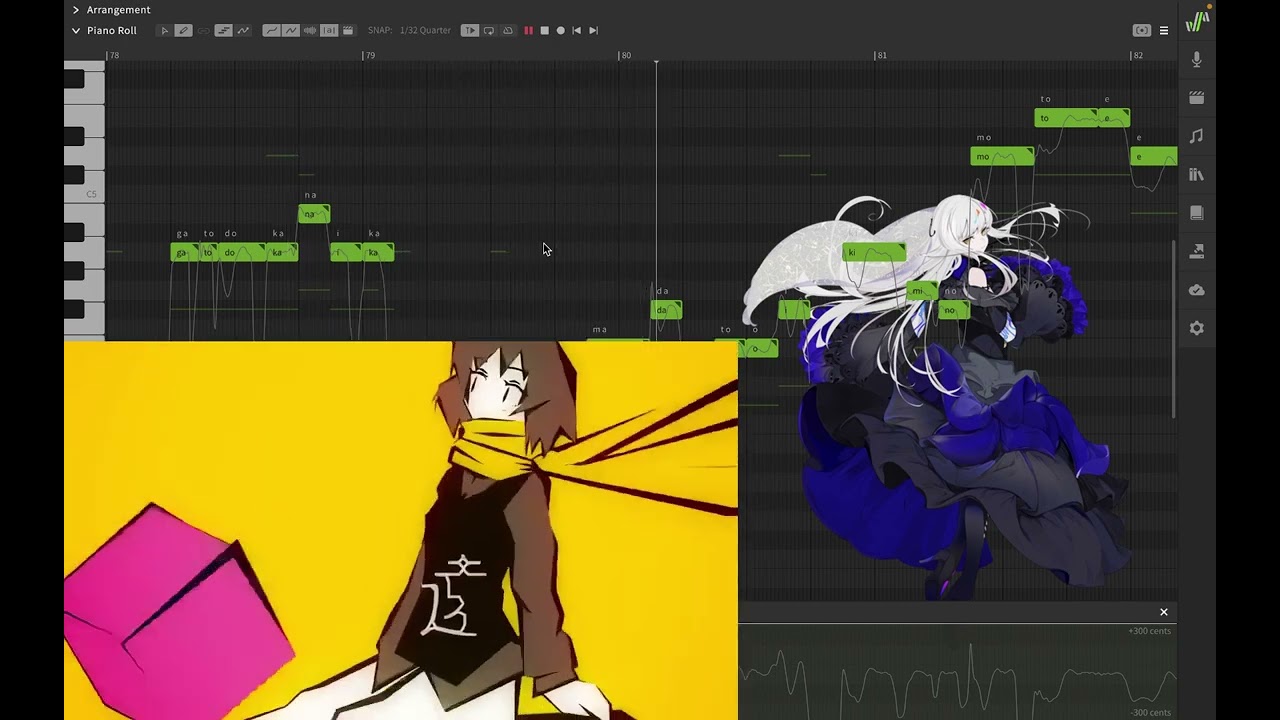Select the 'ga' note block
The width and height of the screenshot is (1280, 720).
184,252
